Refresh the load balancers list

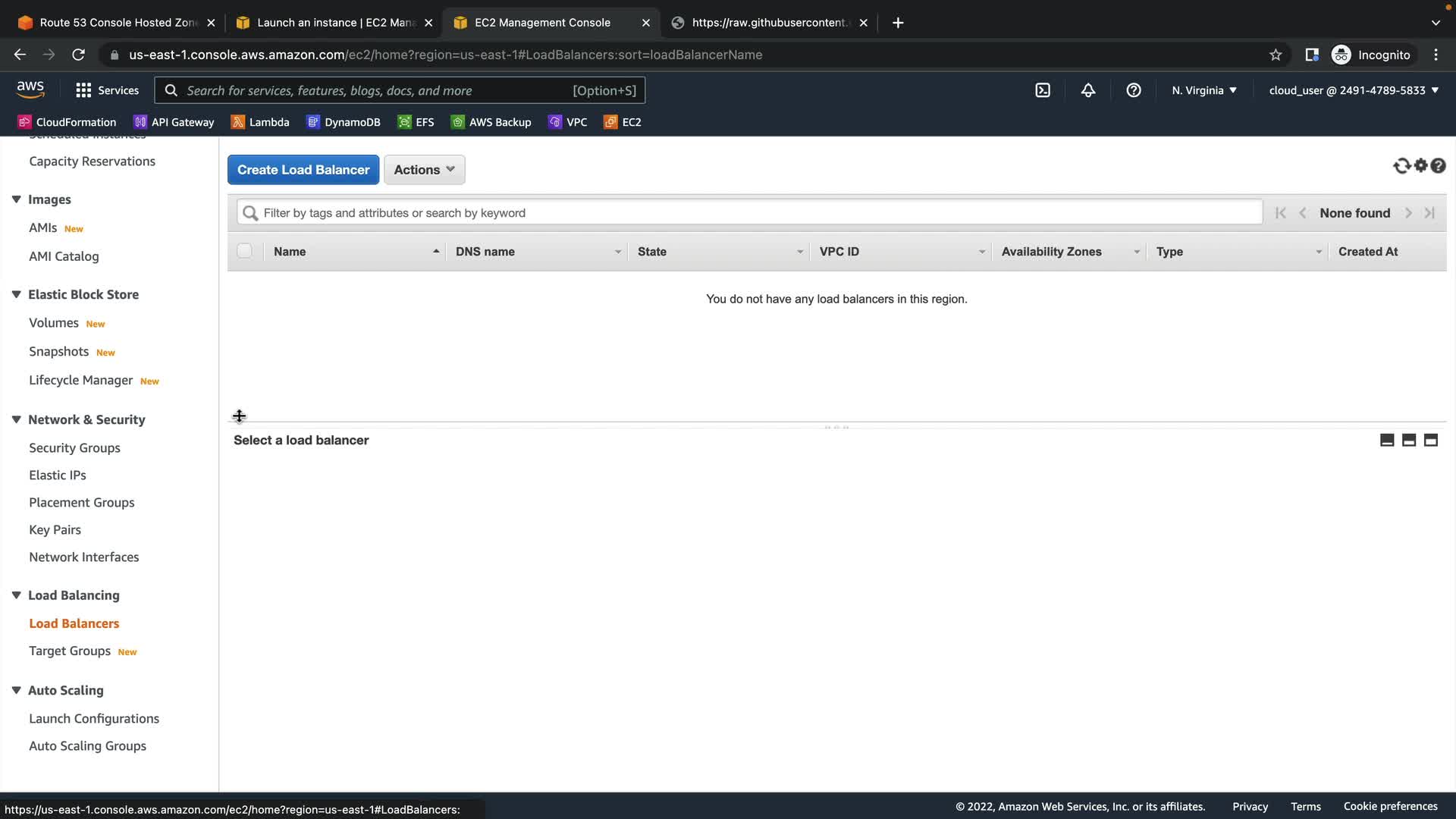[x=1401, y=165]
